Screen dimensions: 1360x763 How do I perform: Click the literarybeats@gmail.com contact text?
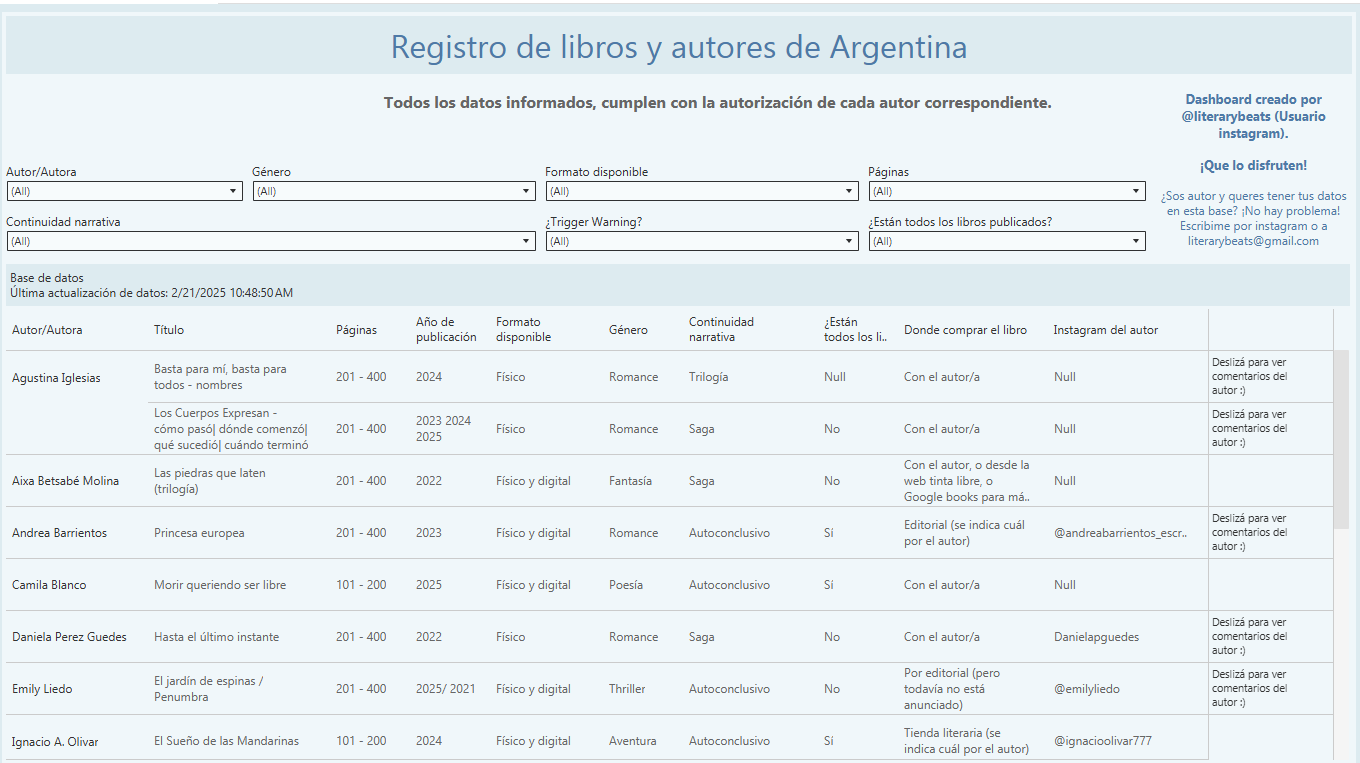1253,241
